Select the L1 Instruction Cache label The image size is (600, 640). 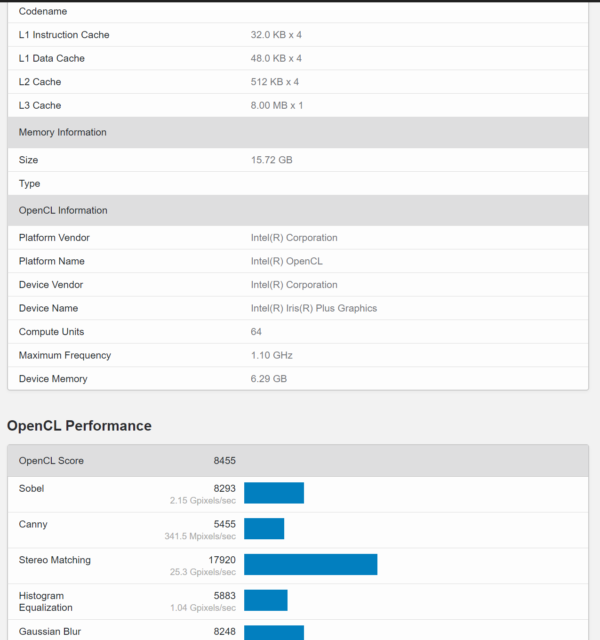64,35
